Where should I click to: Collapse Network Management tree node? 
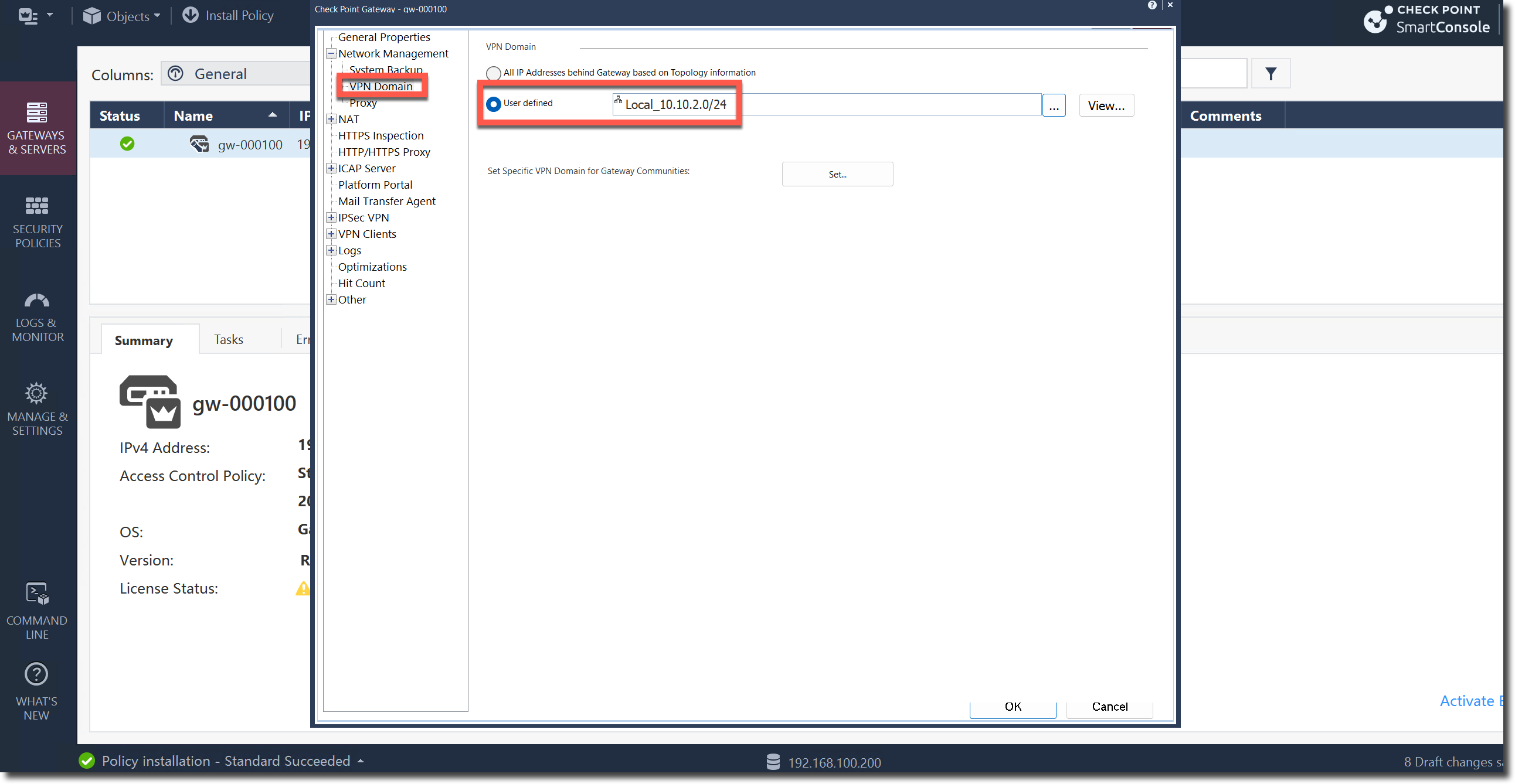tap(331, 53)
